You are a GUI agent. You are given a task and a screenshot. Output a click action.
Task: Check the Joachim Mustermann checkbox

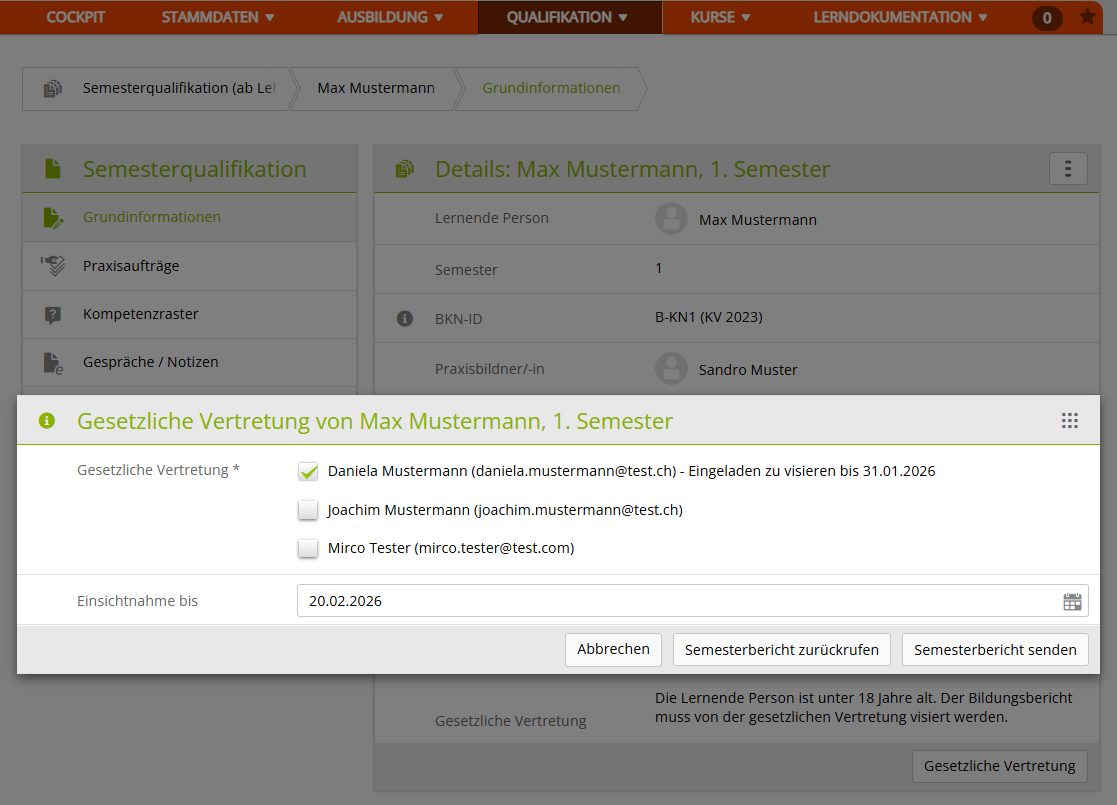[308, 510]
